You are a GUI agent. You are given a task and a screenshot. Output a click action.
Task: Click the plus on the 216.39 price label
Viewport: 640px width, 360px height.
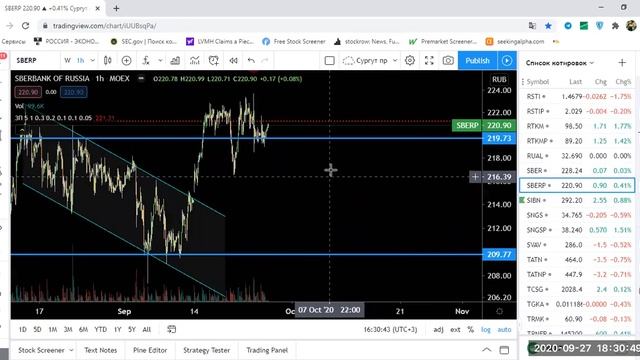pyautogui.click(x=475, y=177)
